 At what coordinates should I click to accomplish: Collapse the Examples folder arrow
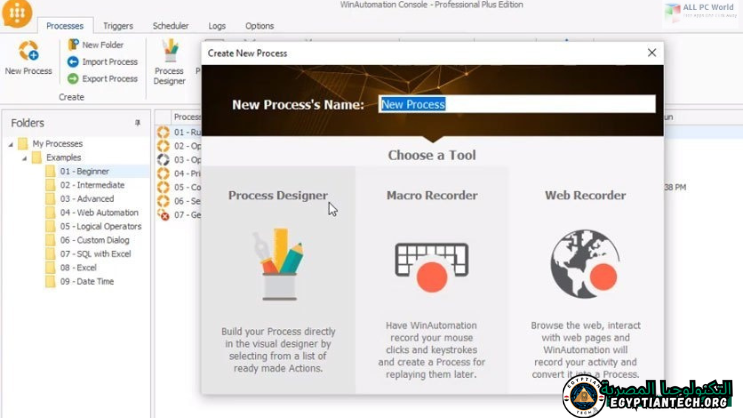coord(25,158)
